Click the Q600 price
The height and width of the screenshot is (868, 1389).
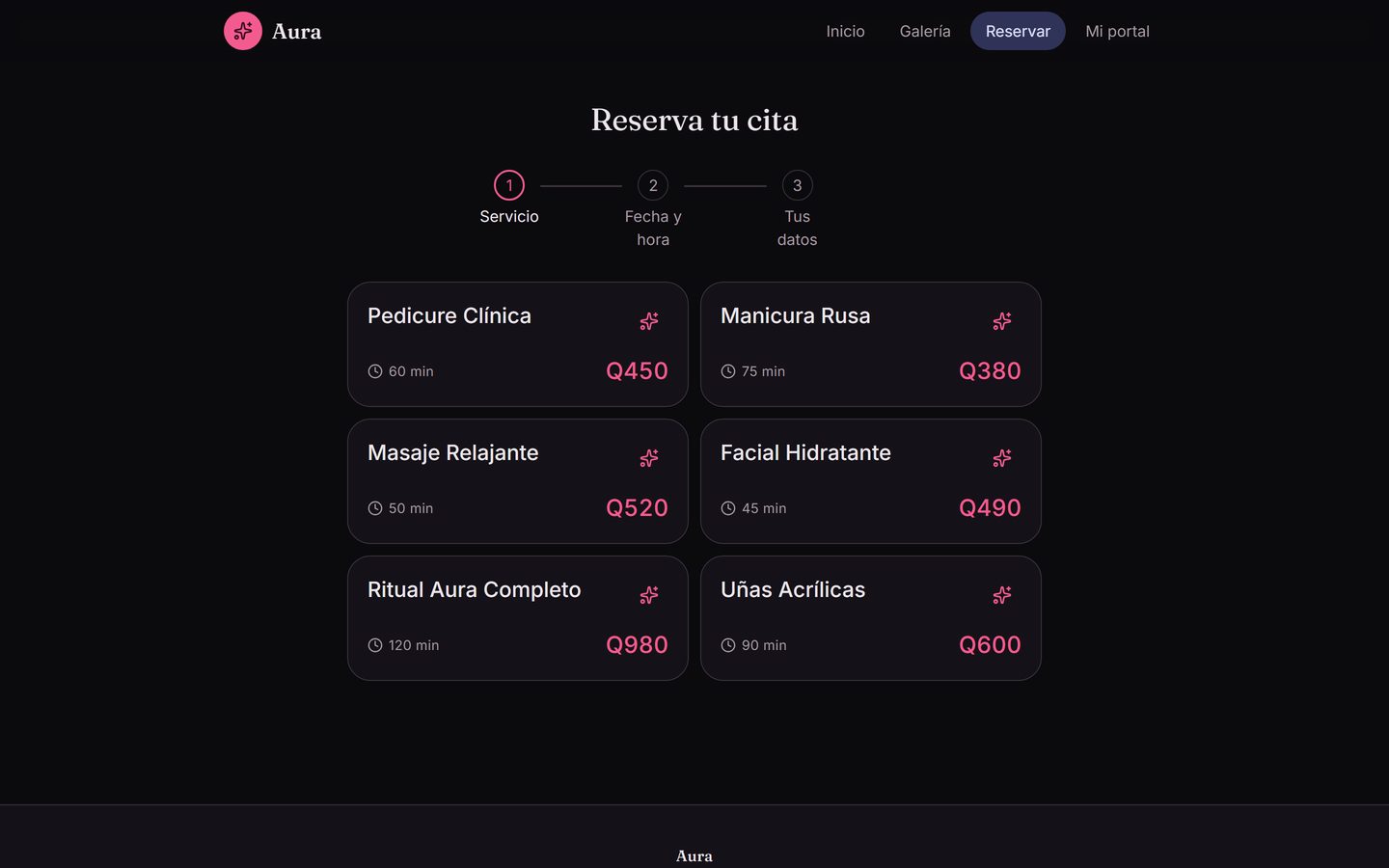click(x=990, y=645)
